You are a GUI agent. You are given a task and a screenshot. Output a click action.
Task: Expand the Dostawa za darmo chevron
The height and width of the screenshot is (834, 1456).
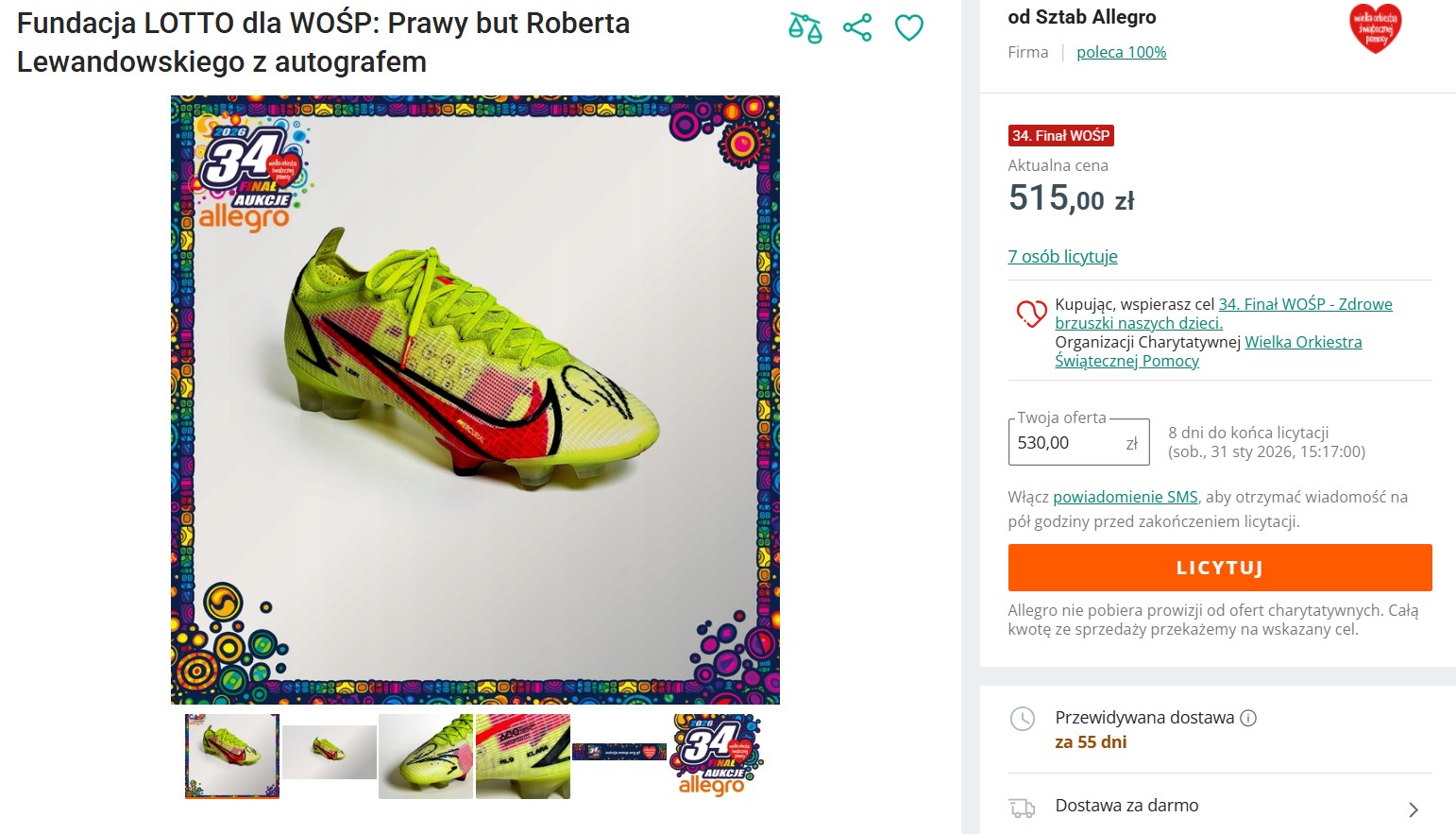[x=1413, y=809]
